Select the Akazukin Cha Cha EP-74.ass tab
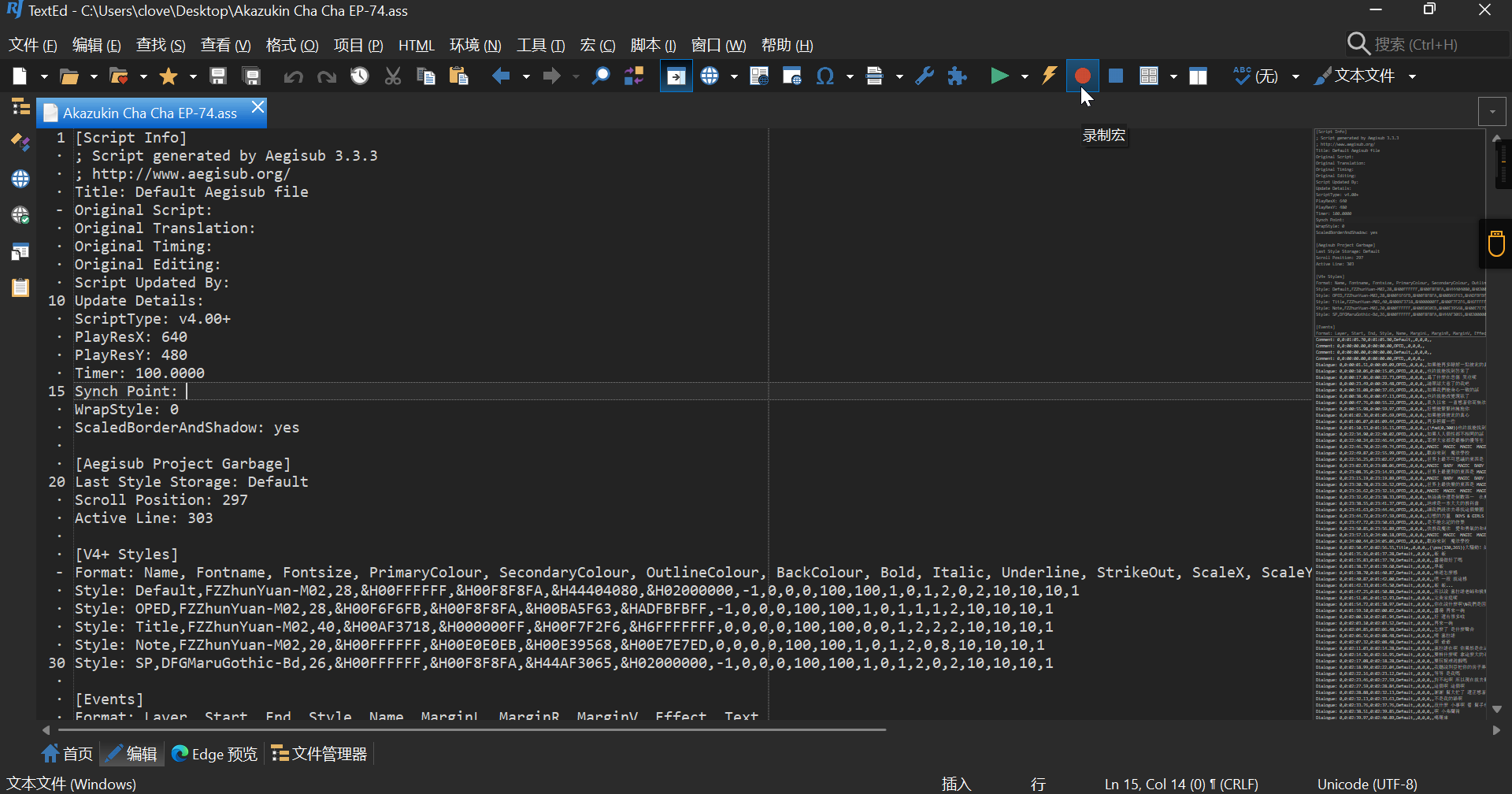The image size is (1512, 794). tap(150, 113)
